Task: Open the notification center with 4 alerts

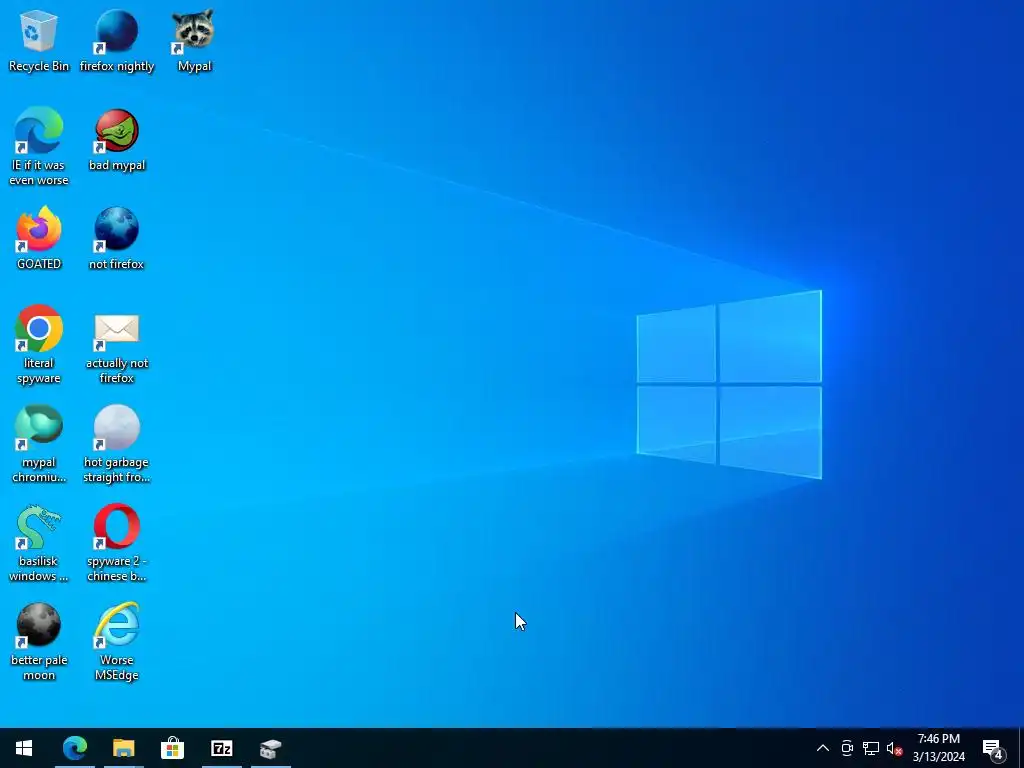Action: pos(993,748)
